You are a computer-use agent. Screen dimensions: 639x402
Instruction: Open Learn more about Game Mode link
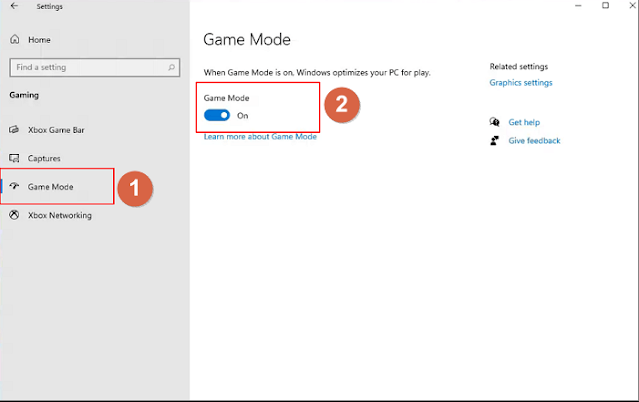[x=260, y=137]
